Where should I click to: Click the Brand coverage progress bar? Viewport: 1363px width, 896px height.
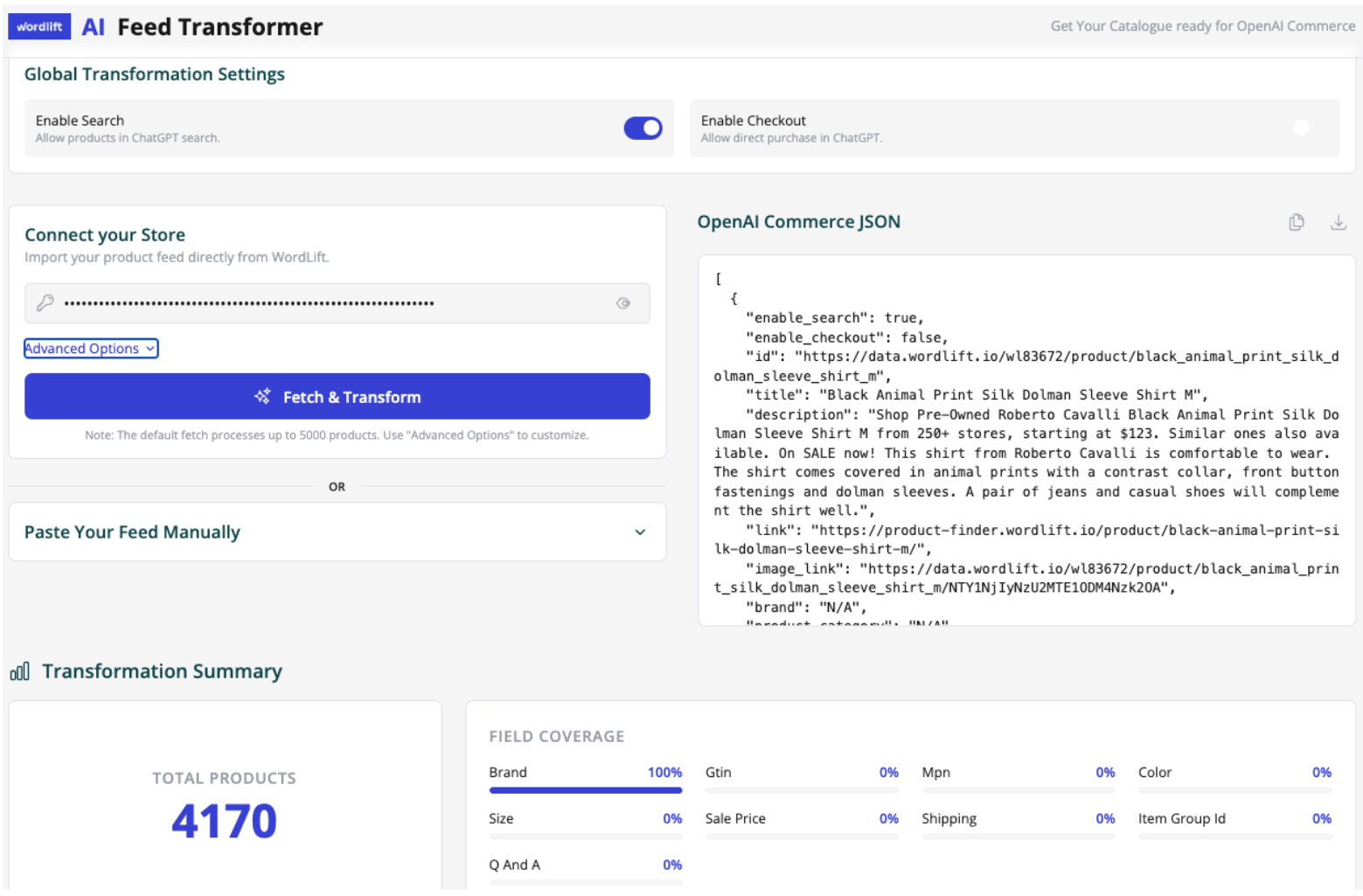point(585,790)
